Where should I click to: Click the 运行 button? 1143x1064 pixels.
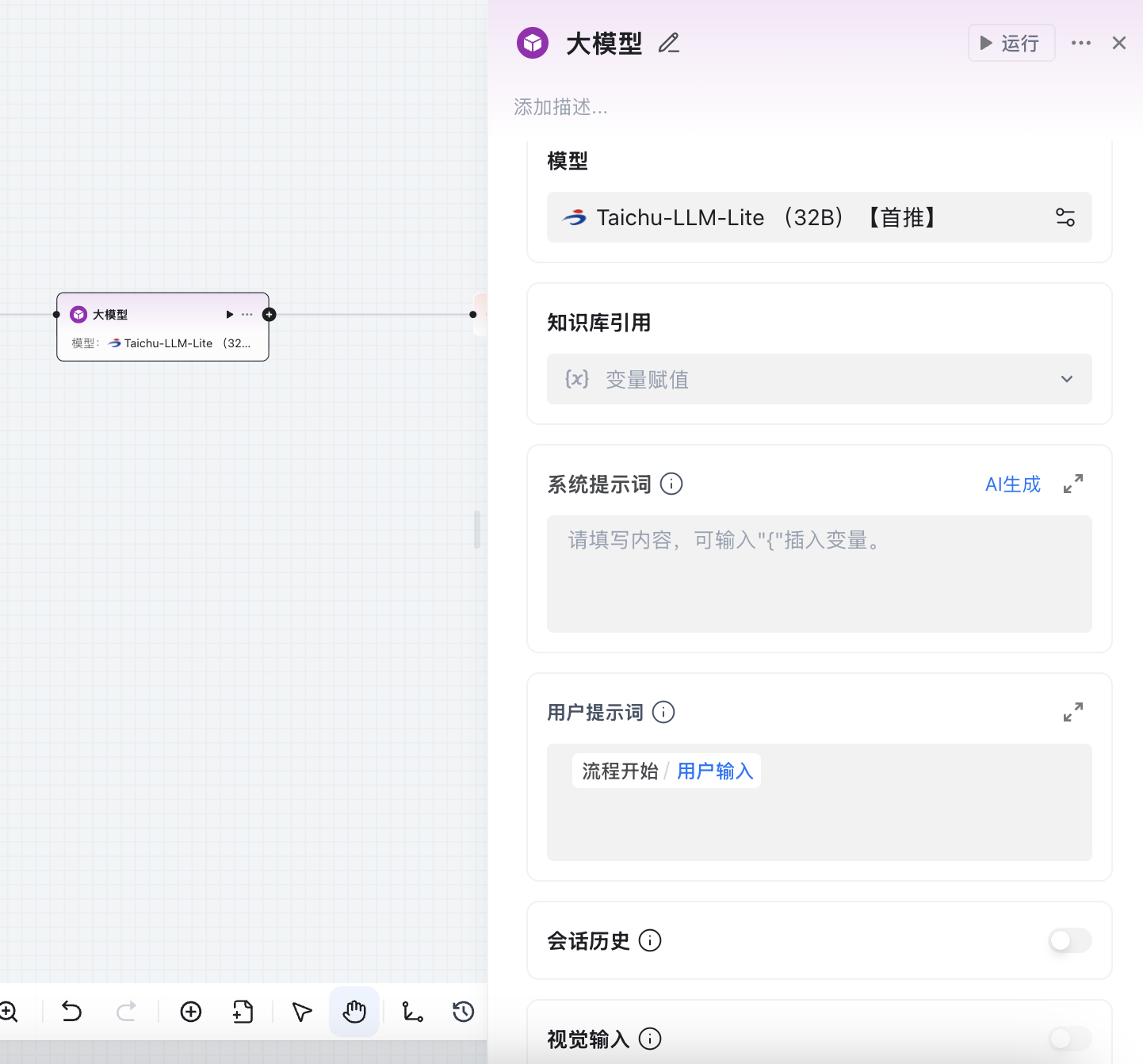tap(1011, 43)
